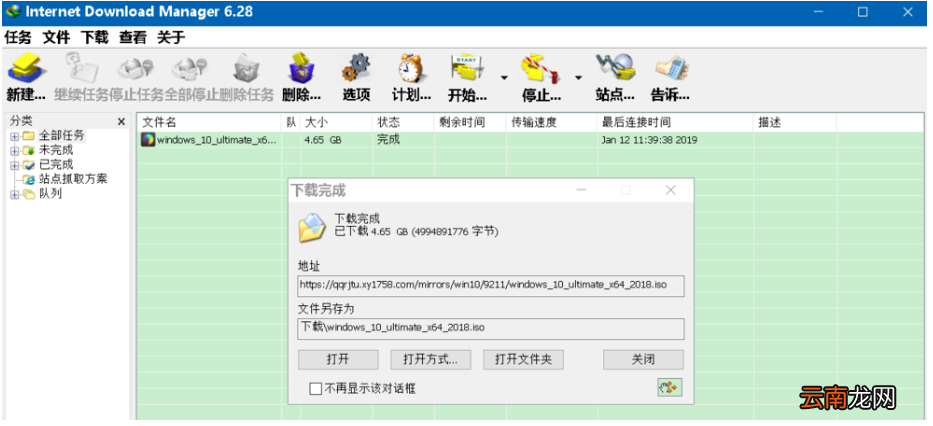933x426 pixels.
Task: Click the 全部任务 folder icon
Action: click(29, 136)
